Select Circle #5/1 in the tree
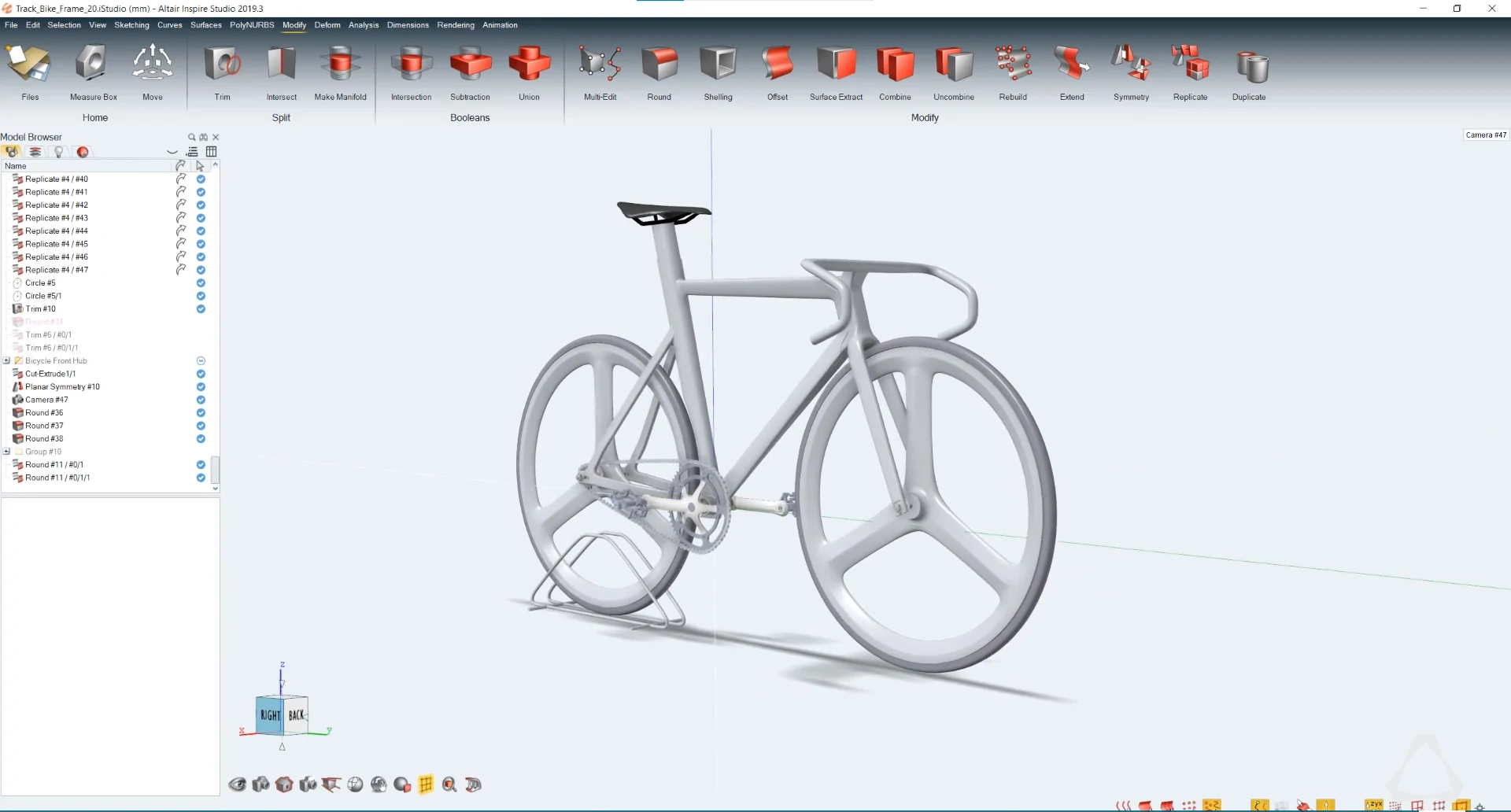This screenshot has width=1511, height=812. coord(43,296)
